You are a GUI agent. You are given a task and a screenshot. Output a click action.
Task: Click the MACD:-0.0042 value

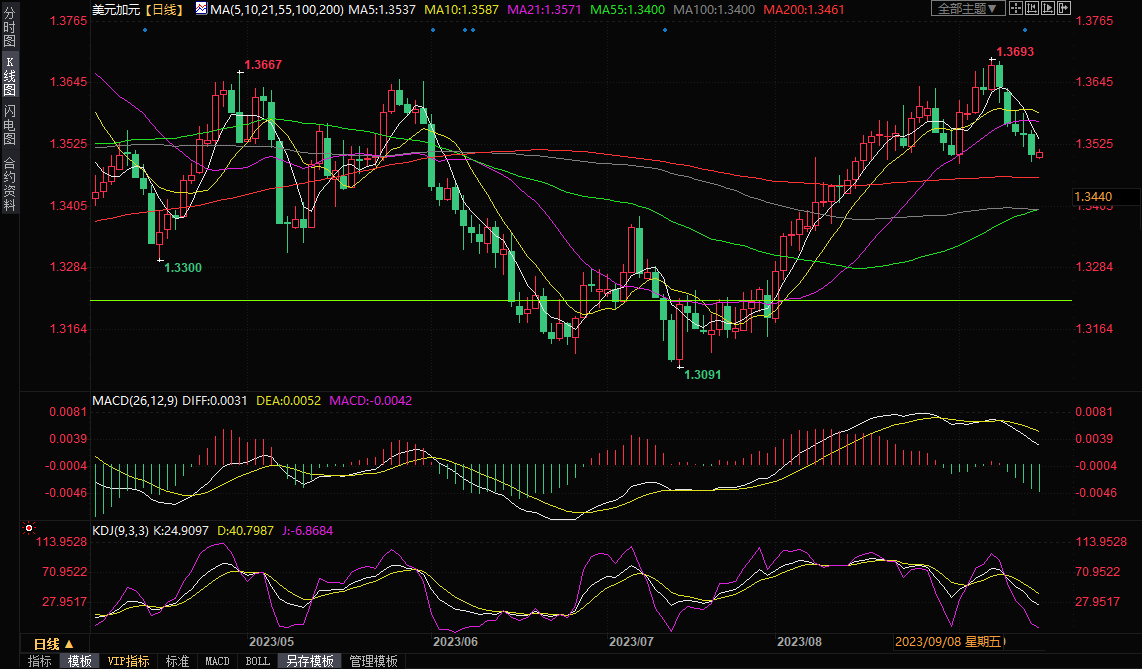371,400
